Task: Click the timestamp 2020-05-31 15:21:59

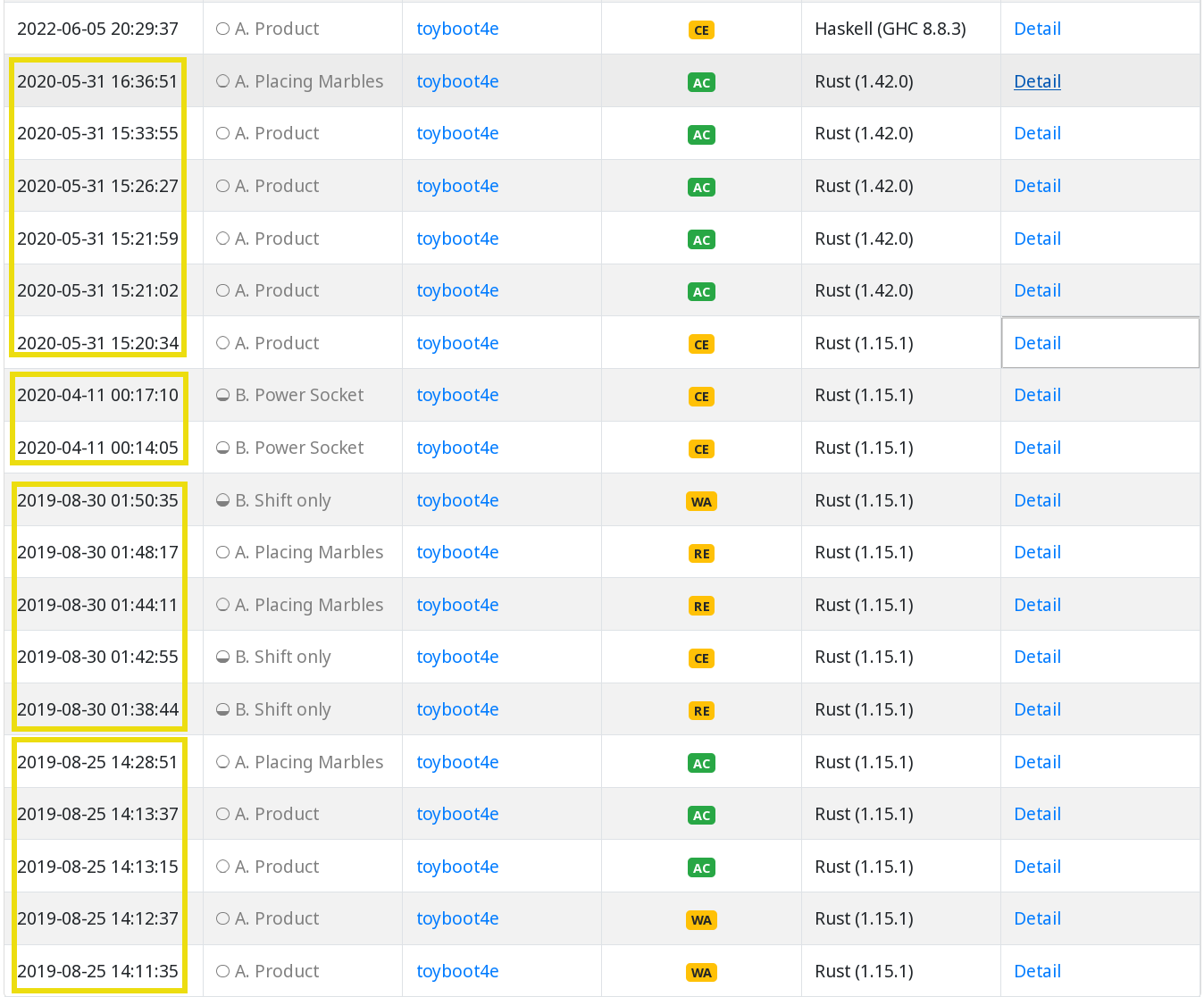Action: pos(98,239)
